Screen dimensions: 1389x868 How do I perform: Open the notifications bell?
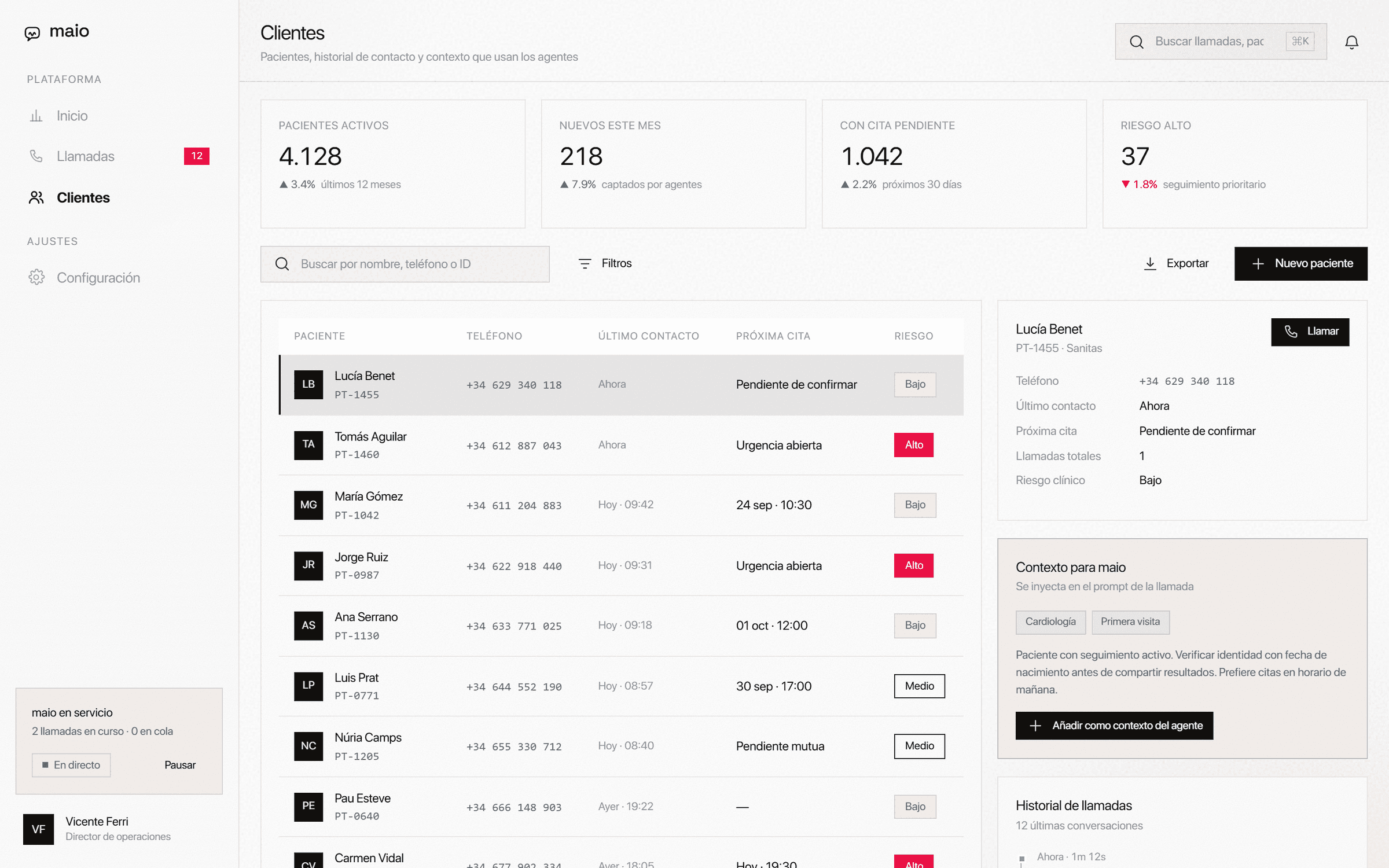click(1351, 42)
